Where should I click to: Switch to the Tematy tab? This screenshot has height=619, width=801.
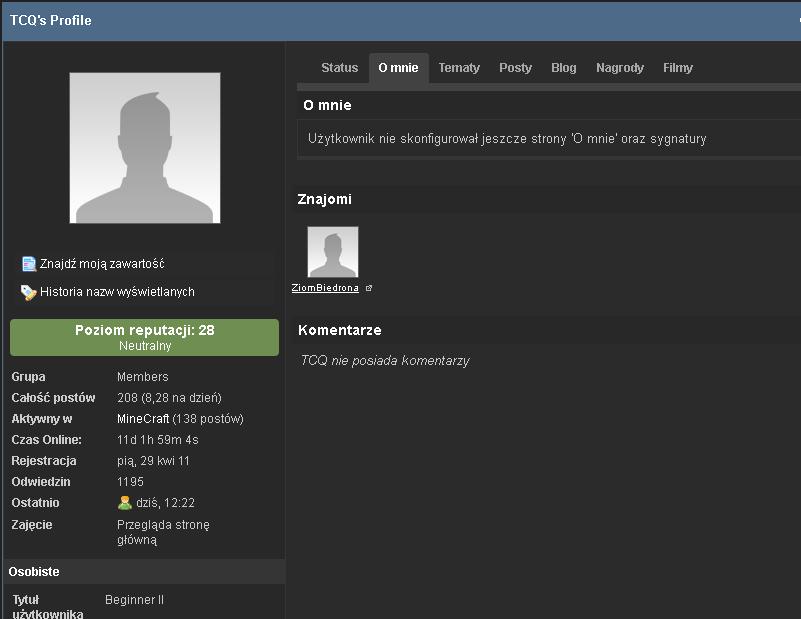tap(459, 68)
